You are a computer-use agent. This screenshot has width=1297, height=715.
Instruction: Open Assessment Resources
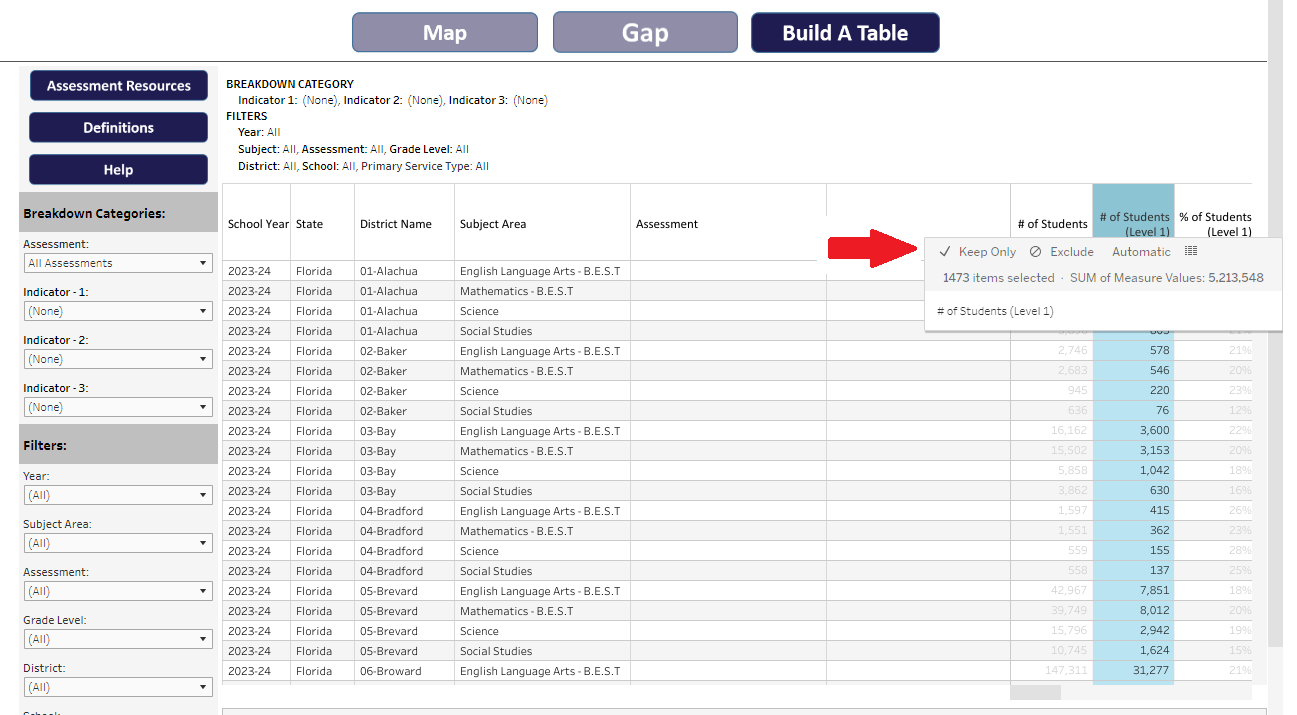point(118,85)
